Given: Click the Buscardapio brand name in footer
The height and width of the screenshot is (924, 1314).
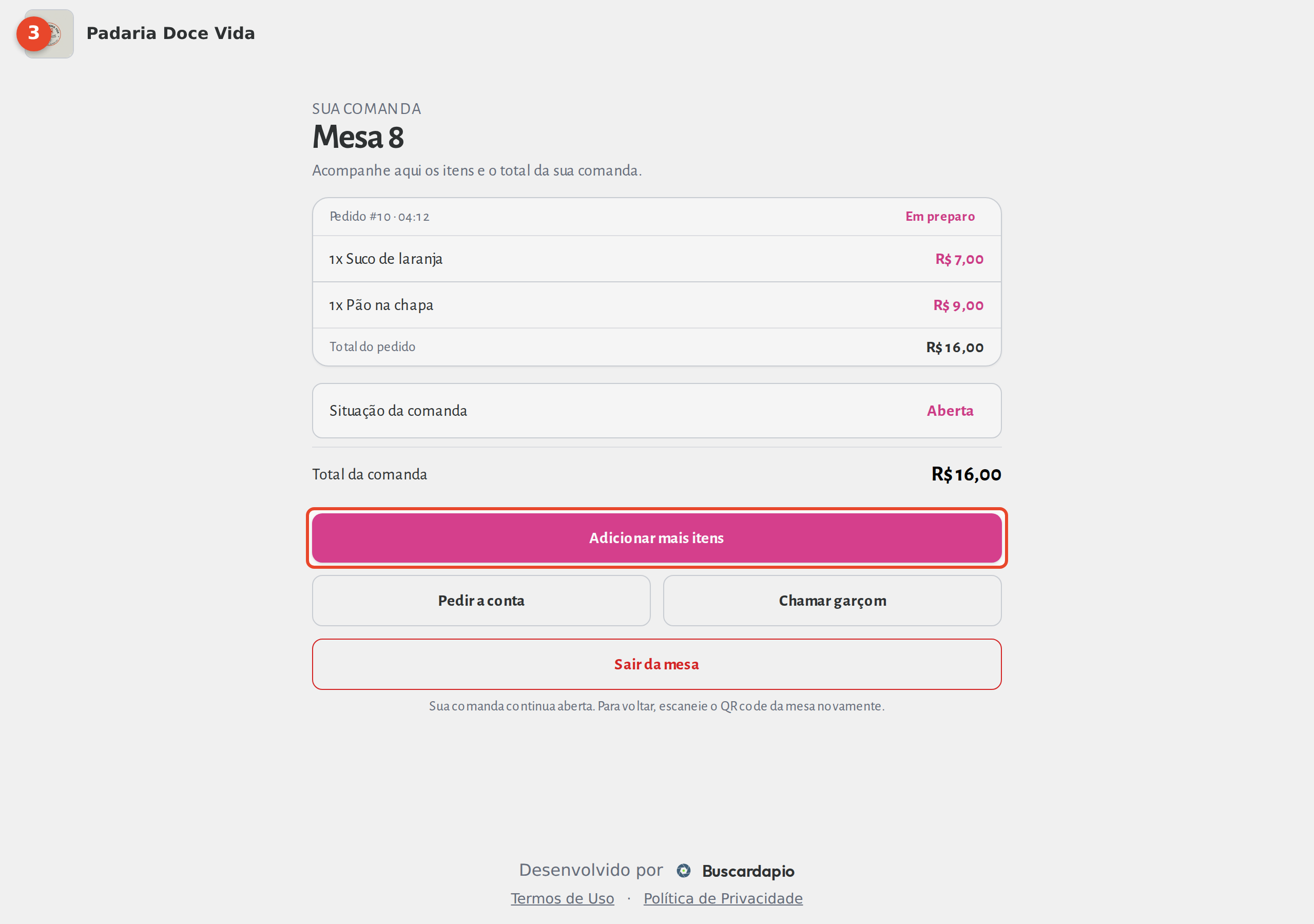Looking at the screenshot, I should tap(748, 871).
